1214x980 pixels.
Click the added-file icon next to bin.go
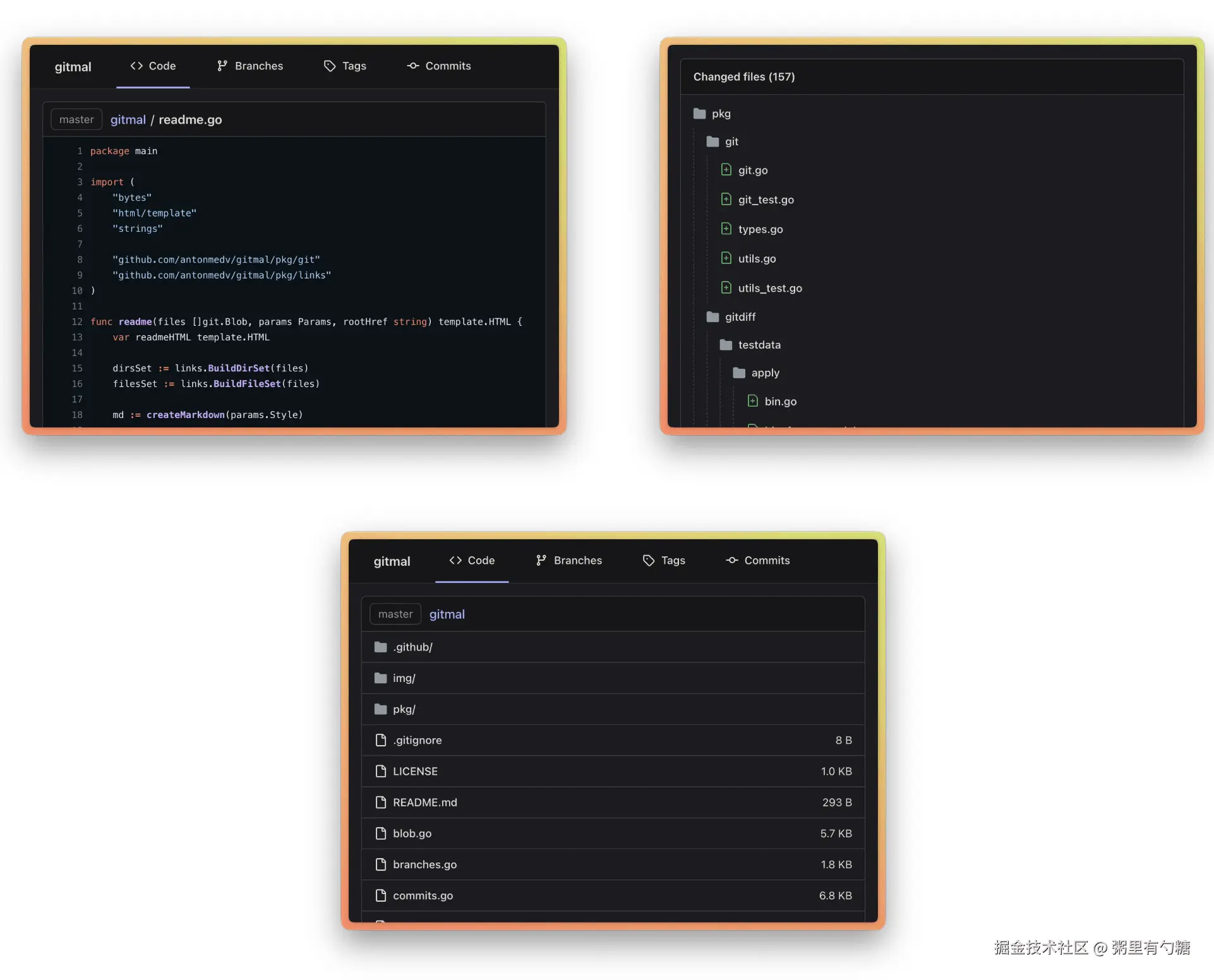752,401
